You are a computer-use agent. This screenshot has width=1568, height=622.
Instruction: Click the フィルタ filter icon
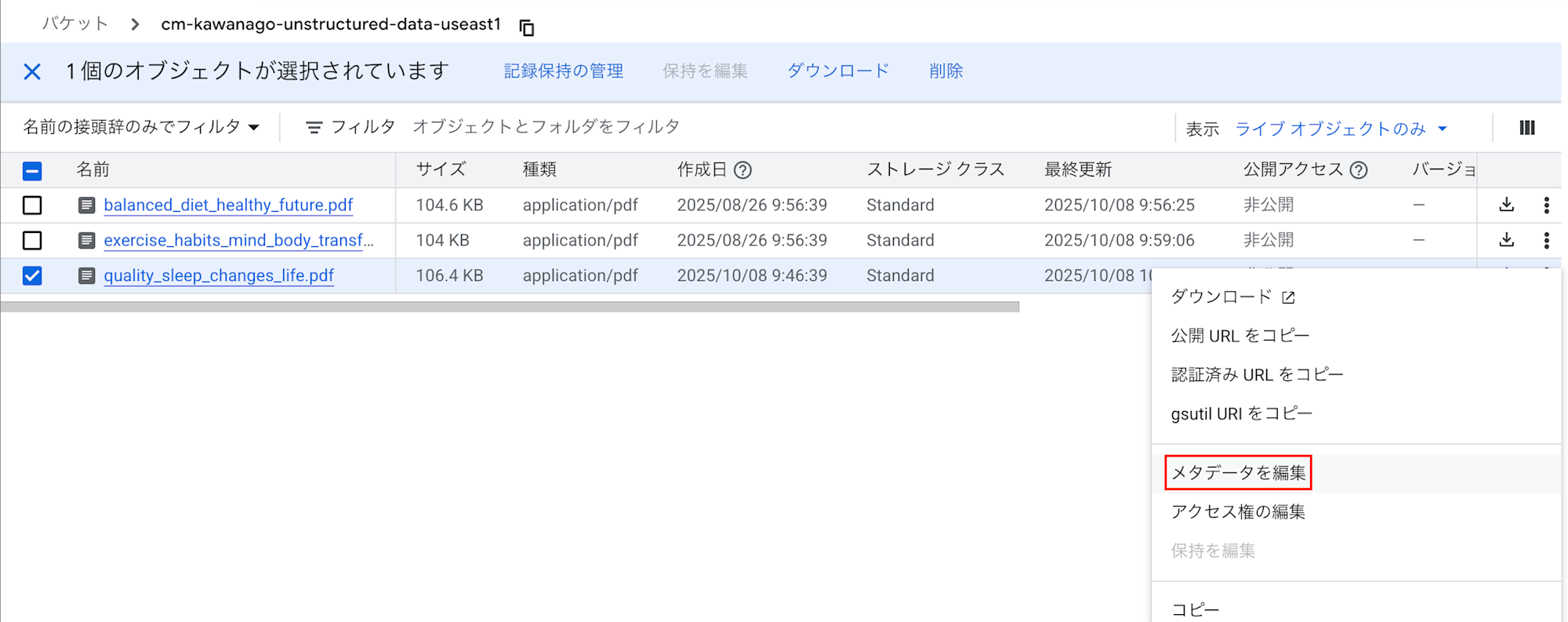(x=314, y=128)
